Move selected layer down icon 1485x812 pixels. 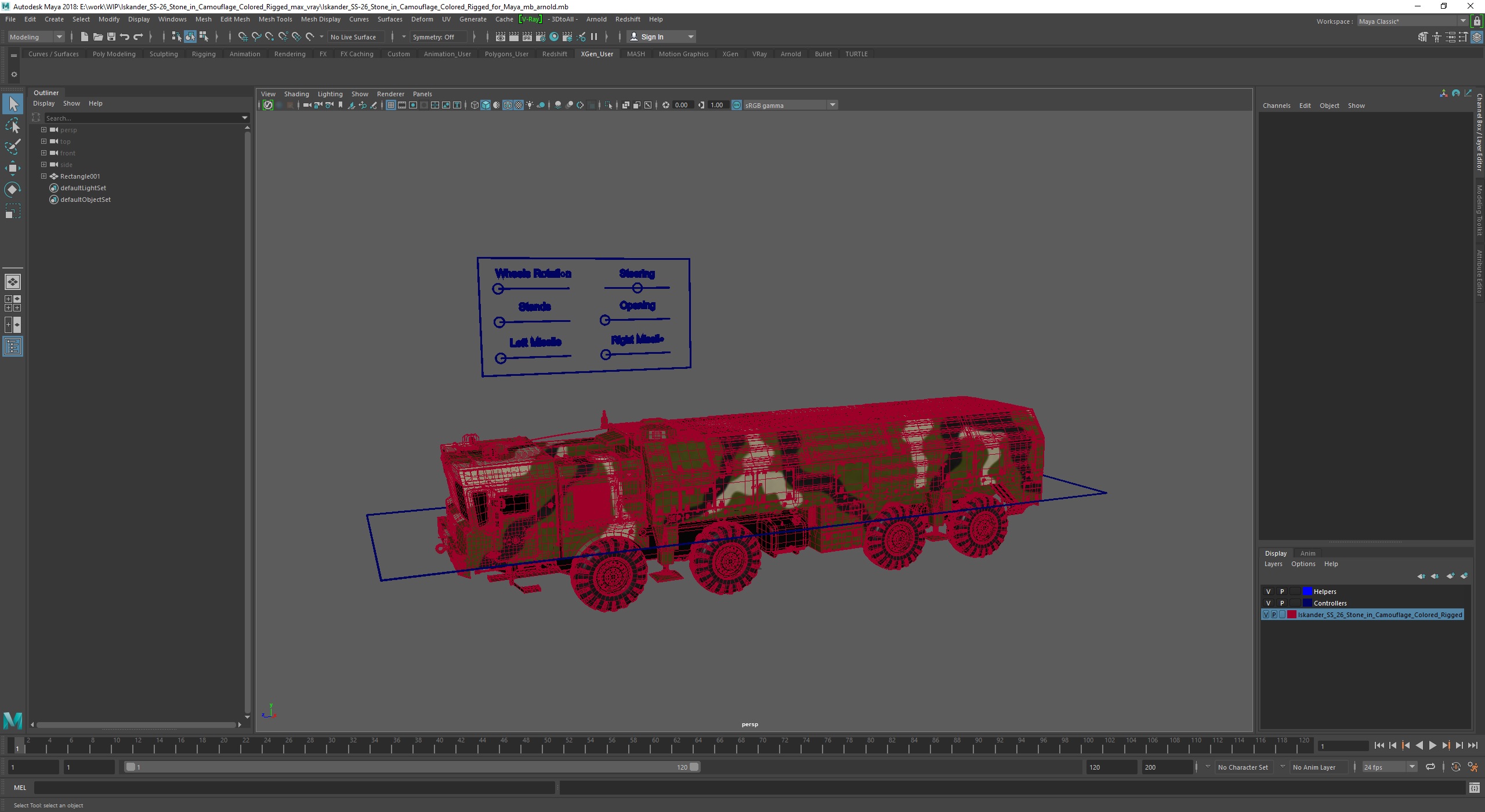coord(1435,576)
